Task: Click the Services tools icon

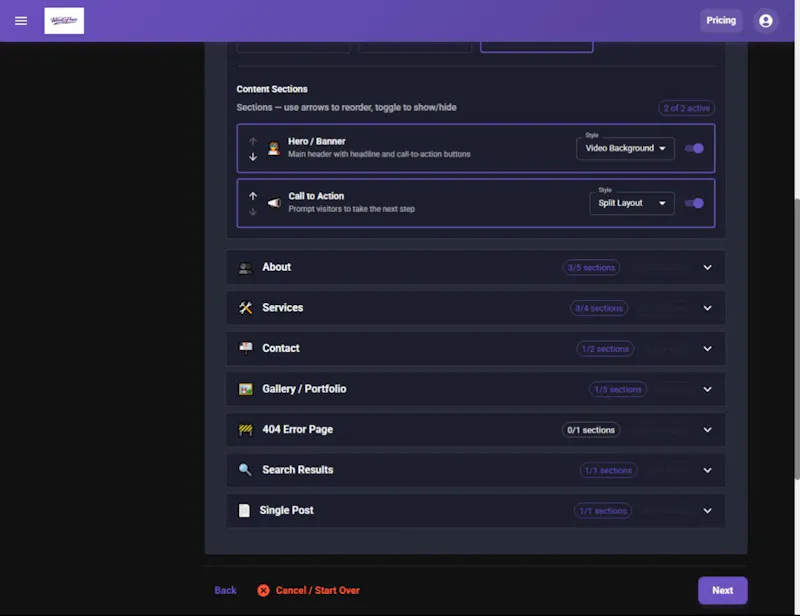Action: coord(245,308)
